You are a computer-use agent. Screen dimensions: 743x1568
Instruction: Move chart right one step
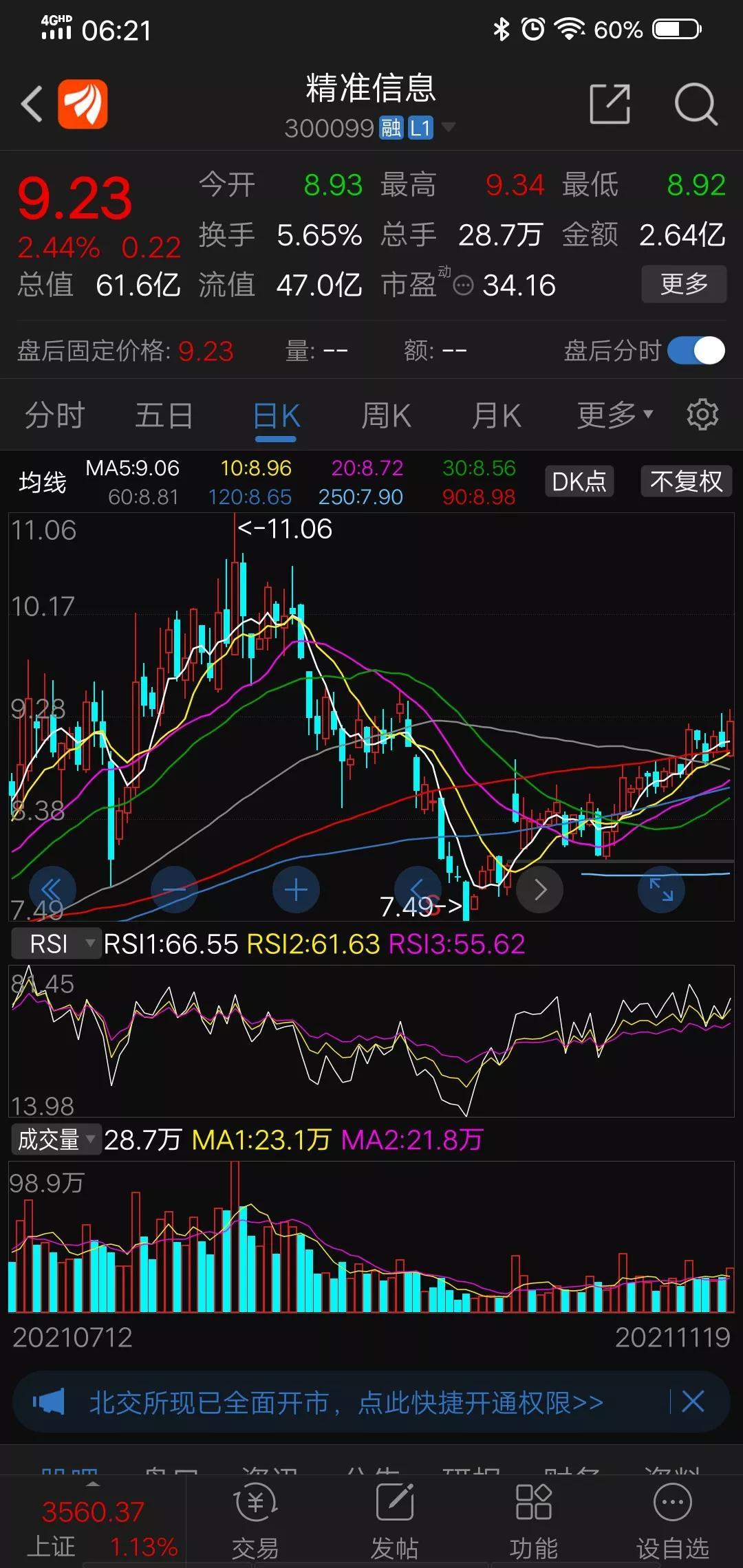coord(540,889)
